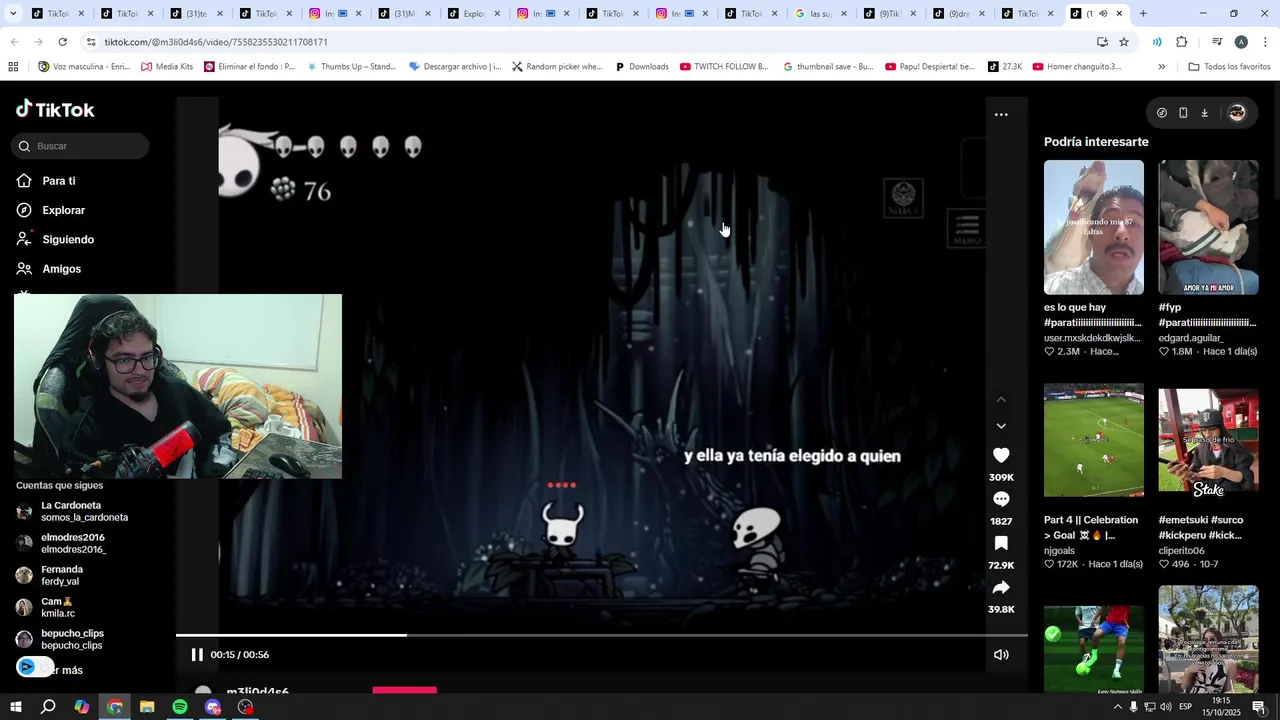Open File Explorer from the taskbar
Screen dimensions: 1280x720
coord(147,707)
